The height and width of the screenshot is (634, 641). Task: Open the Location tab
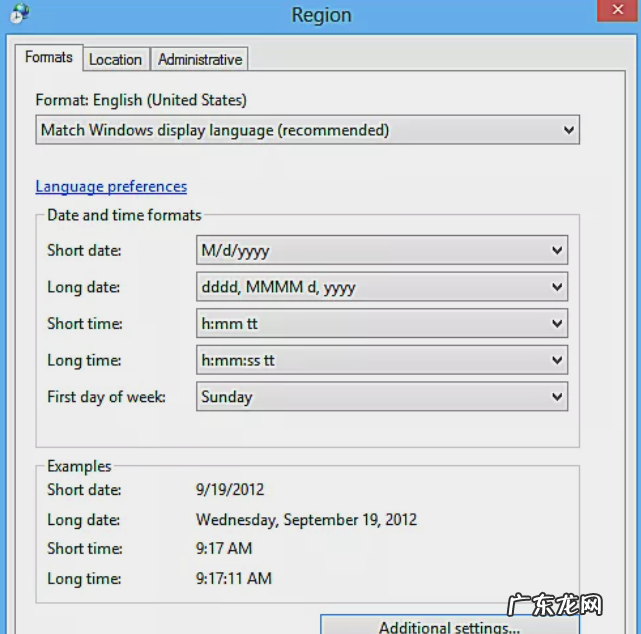(116, 60)
